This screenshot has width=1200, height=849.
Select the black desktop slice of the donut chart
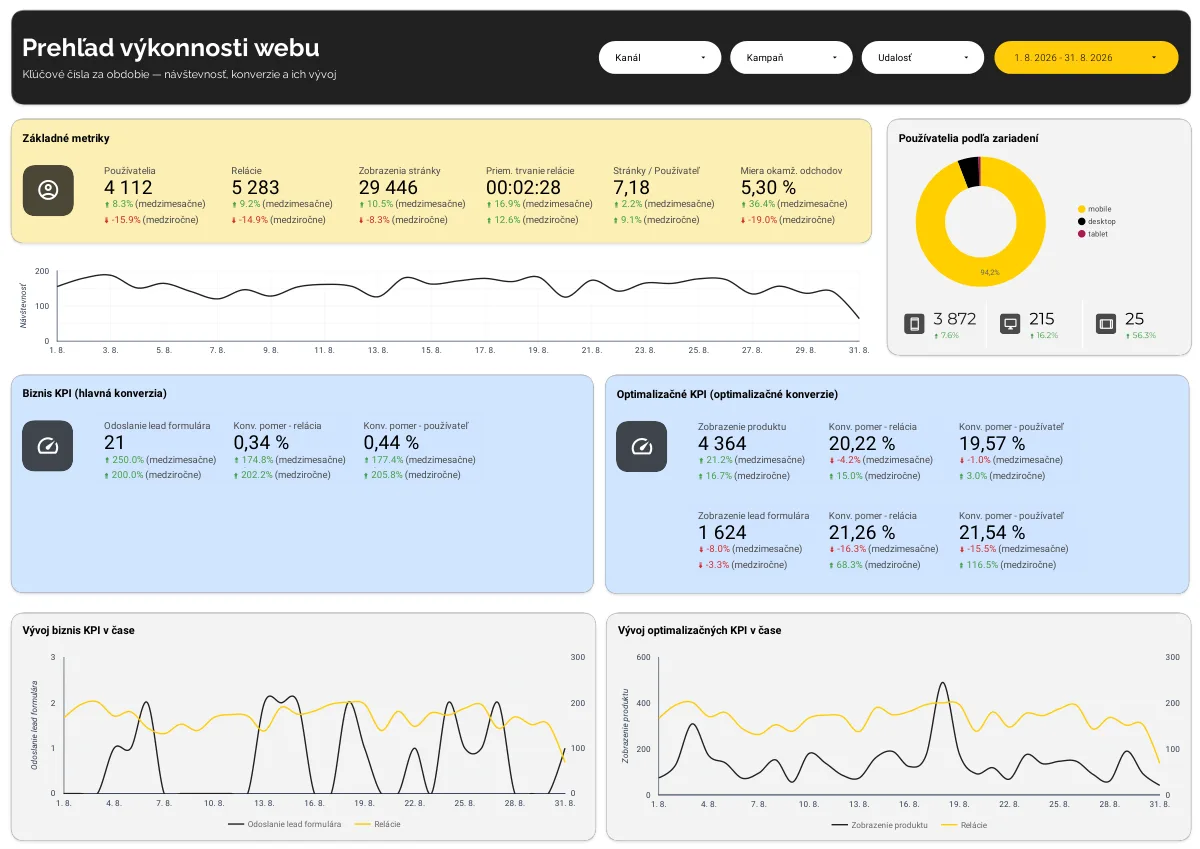point(968,171)
